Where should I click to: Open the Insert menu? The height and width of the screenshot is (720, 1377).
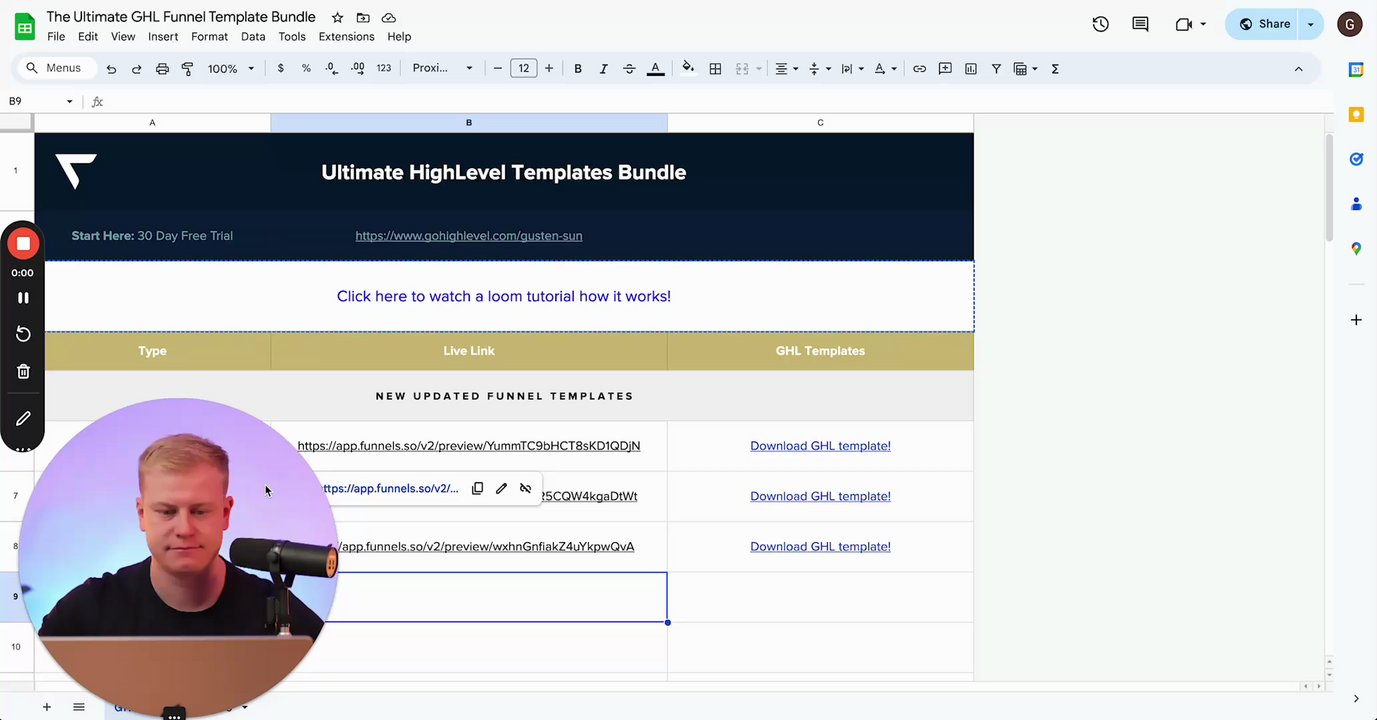[163, 37]
